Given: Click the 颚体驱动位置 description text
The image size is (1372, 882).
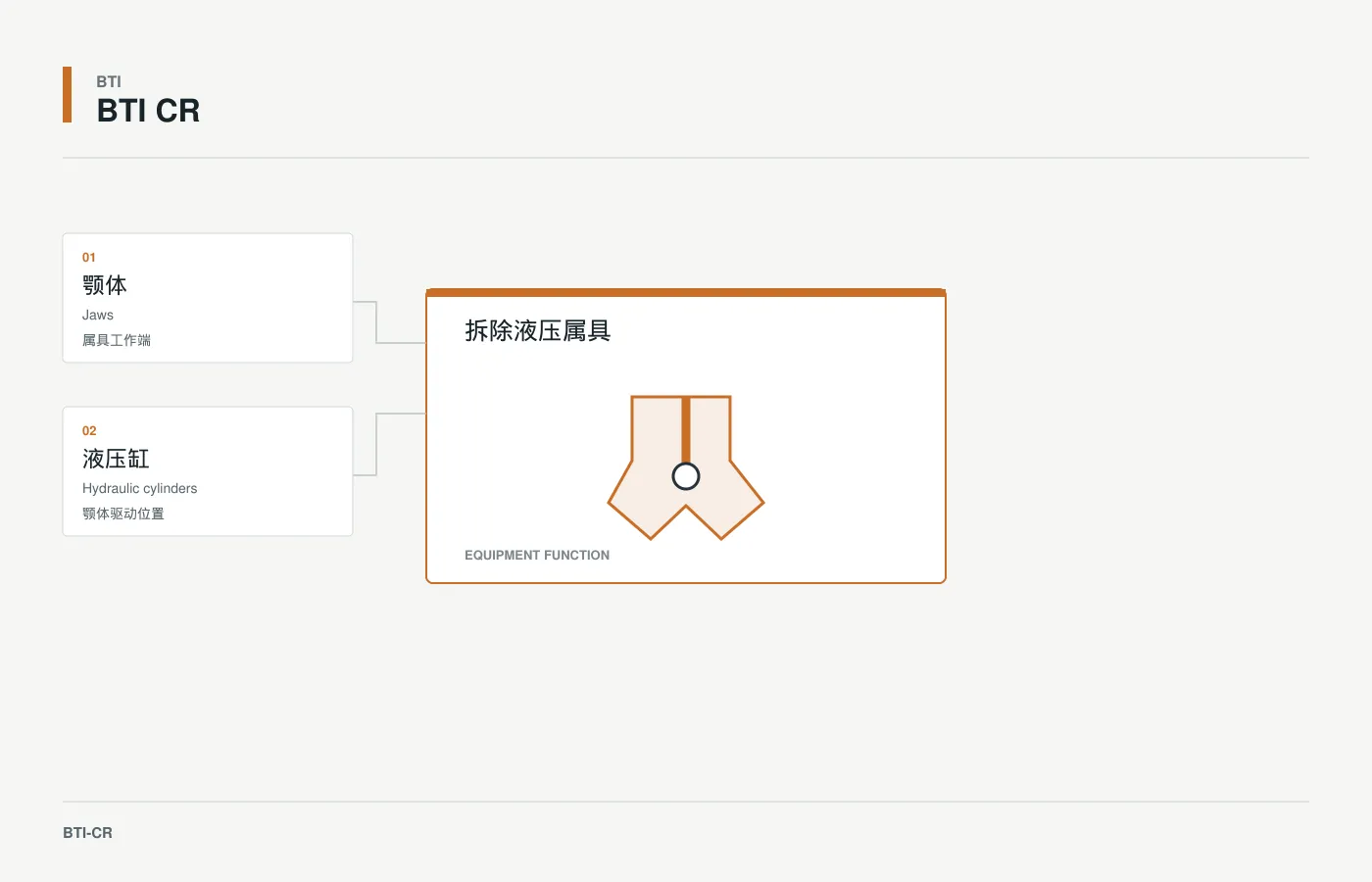Looking at the screenshot, I should (123, 514).
